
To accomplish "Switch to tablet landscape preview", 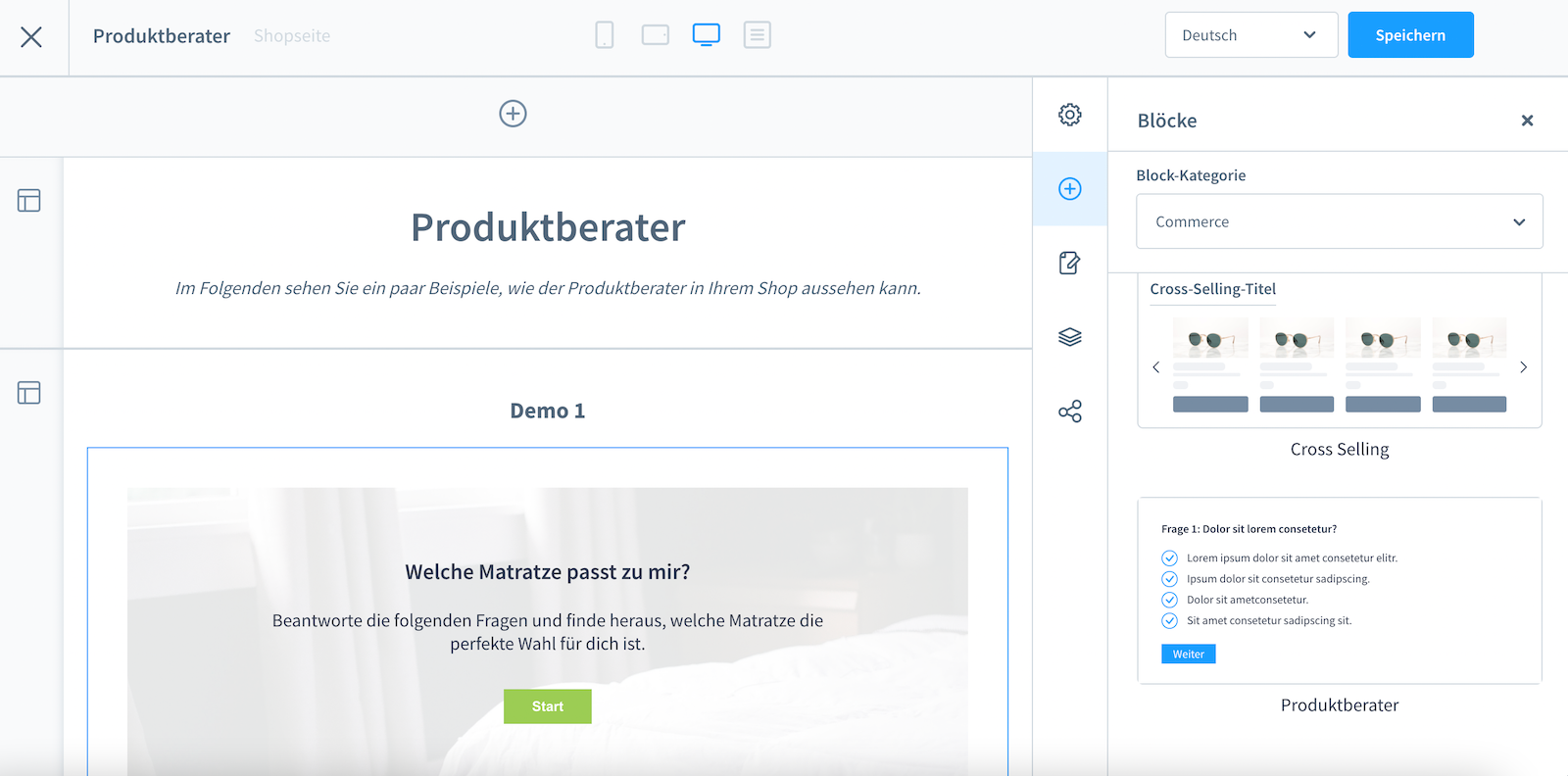I will [656, 35].
